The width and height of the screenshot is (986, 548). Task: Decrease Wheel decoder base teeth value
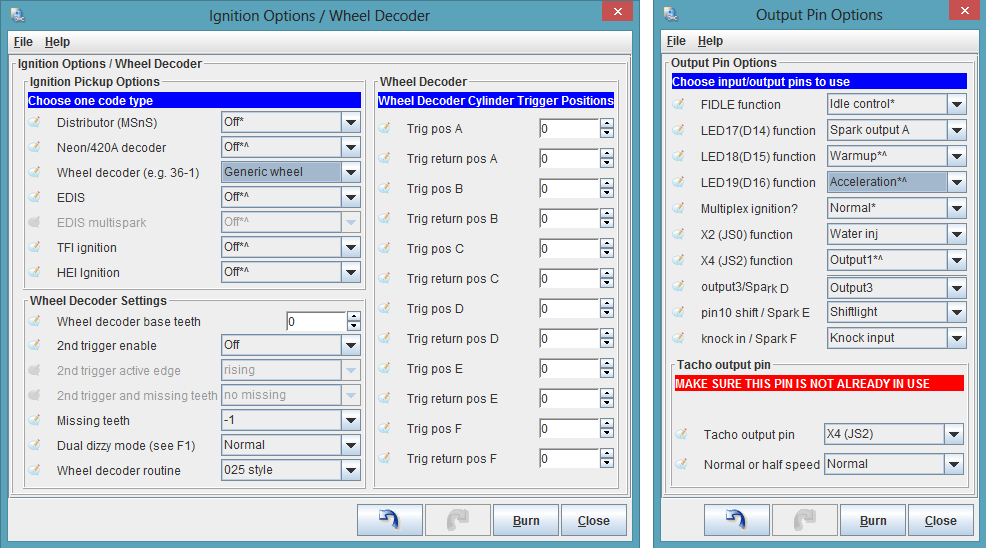[x=354, y=325]
